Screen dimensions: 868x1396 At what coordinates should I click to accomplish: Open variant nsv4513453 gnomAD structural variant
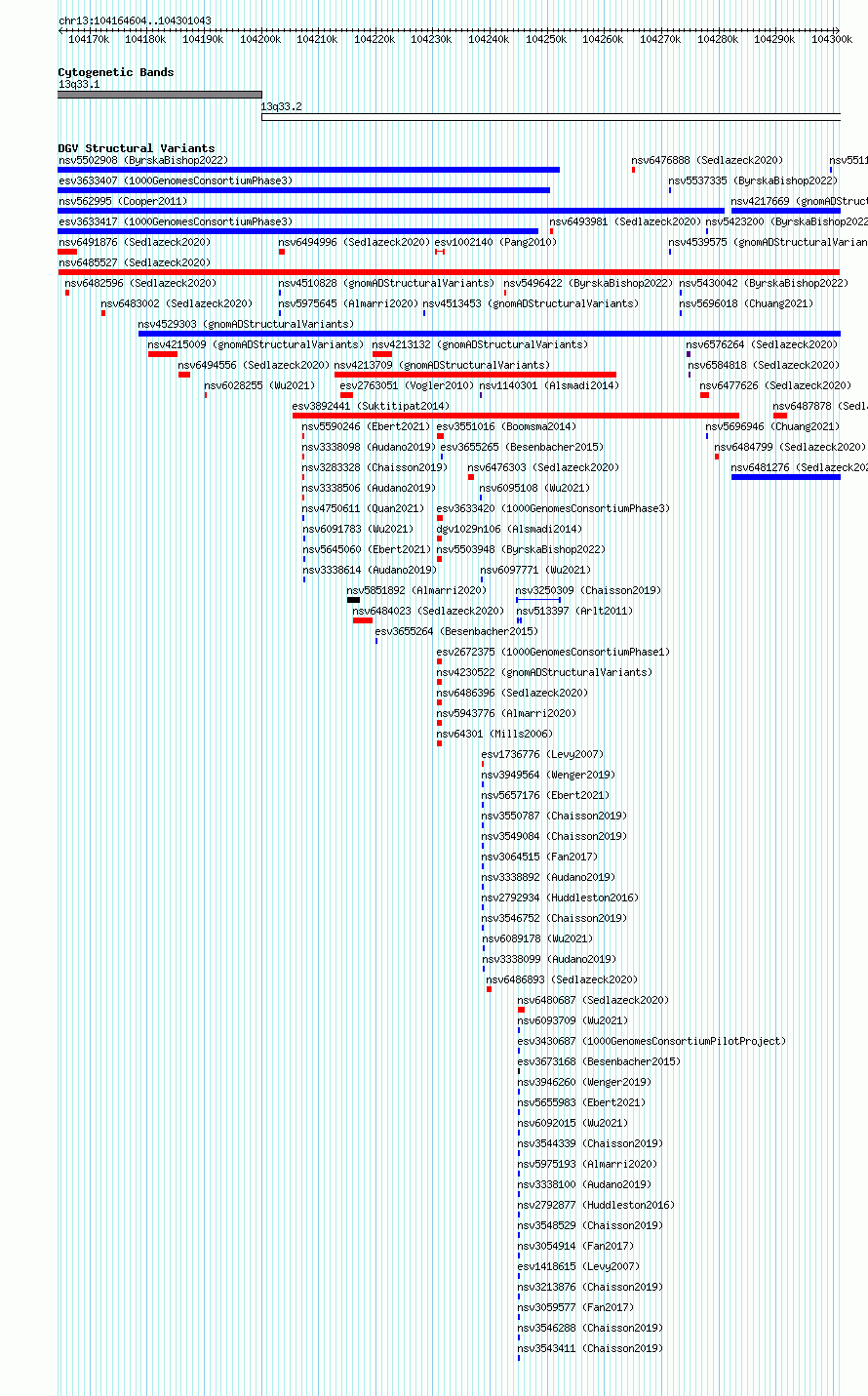(424, 313)
